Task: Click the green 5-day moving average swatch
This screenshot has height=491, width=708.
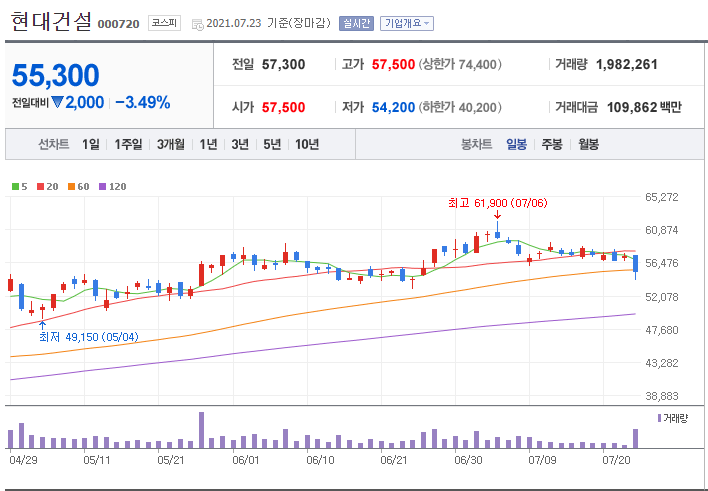Action: [x=15, y=187]
